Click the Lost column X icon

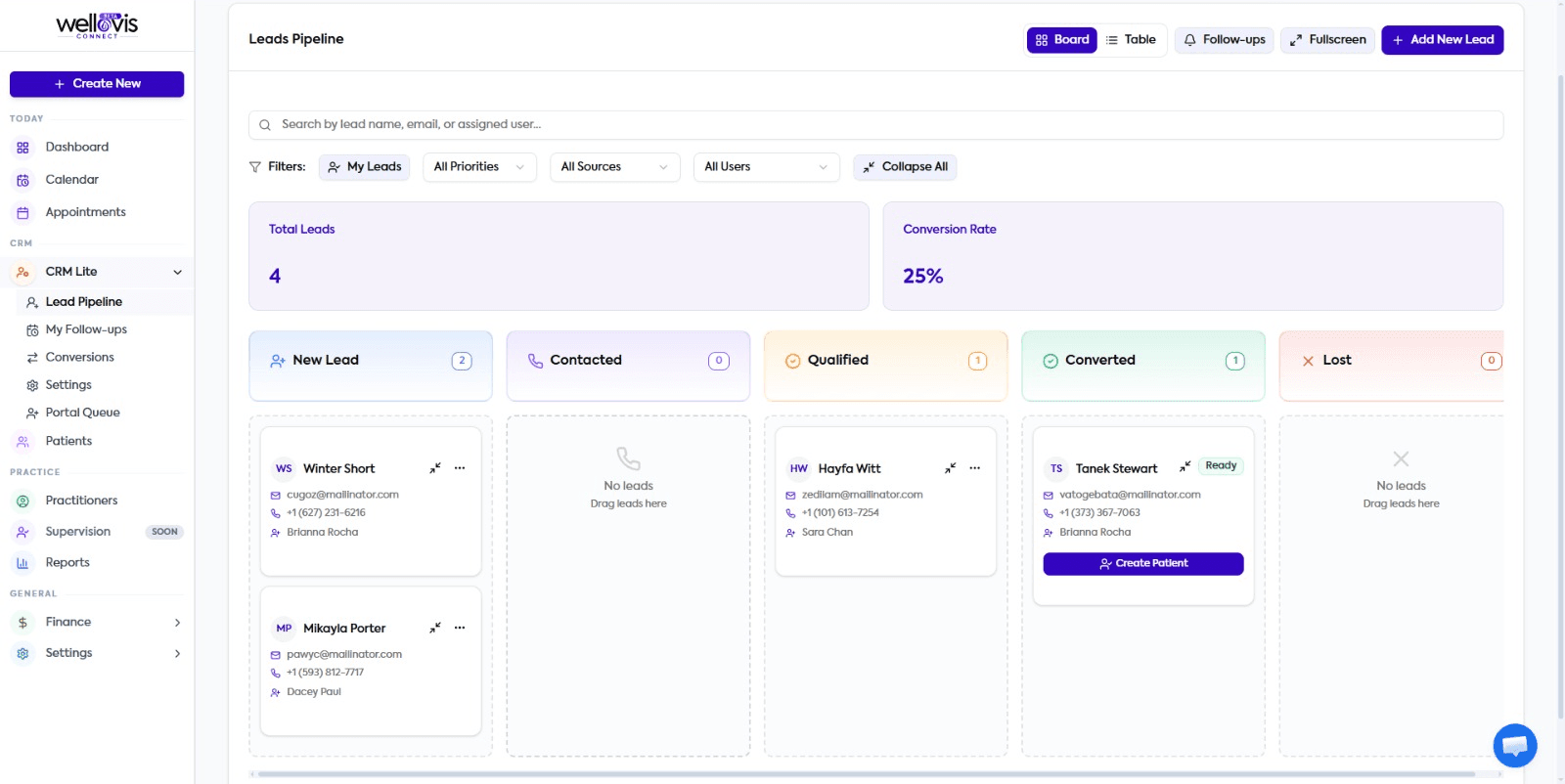1308,361
